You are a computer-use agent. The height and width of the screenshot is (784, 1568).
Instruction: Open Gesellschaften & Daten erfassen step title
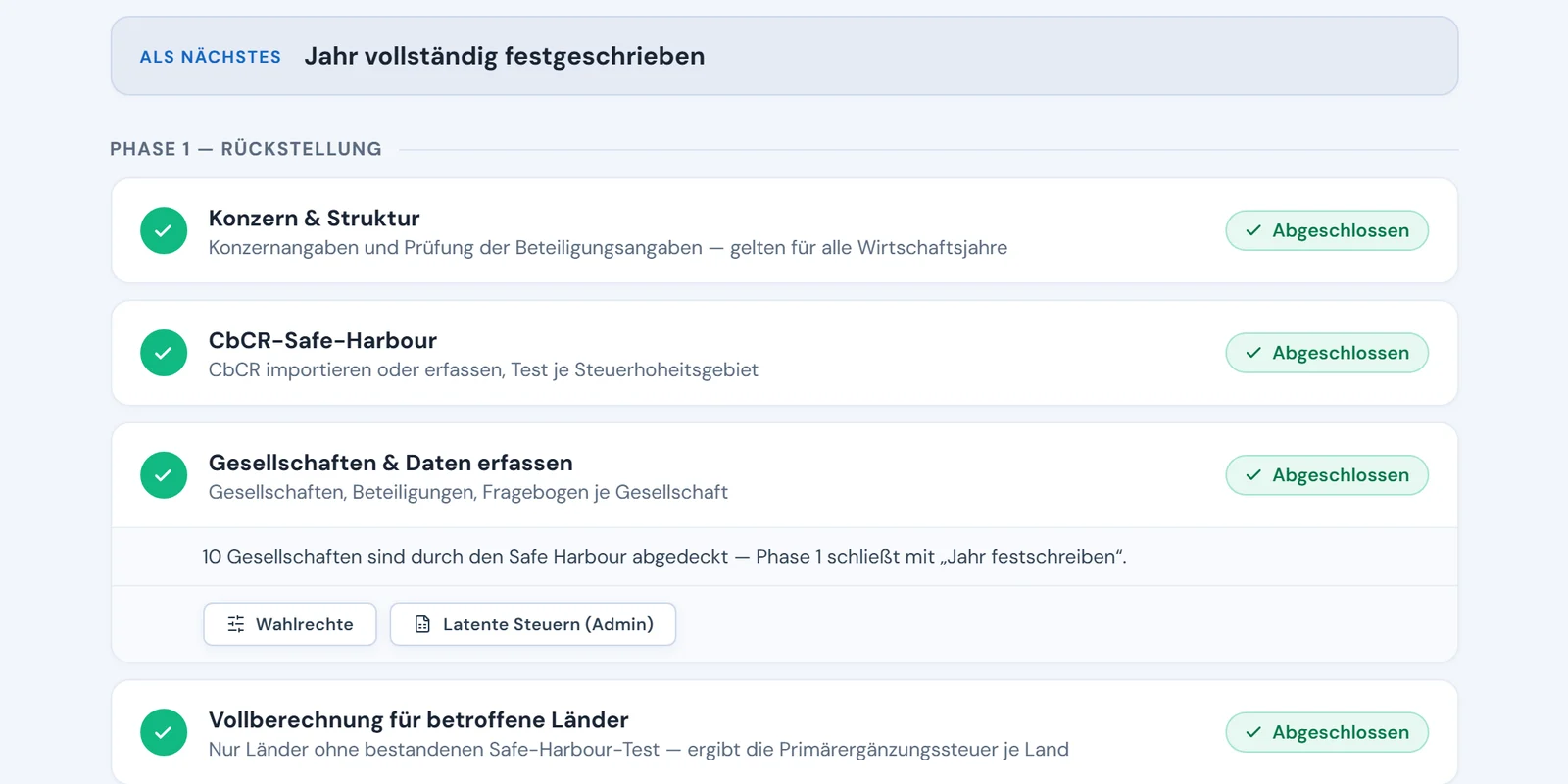click(x=391, y=463)
